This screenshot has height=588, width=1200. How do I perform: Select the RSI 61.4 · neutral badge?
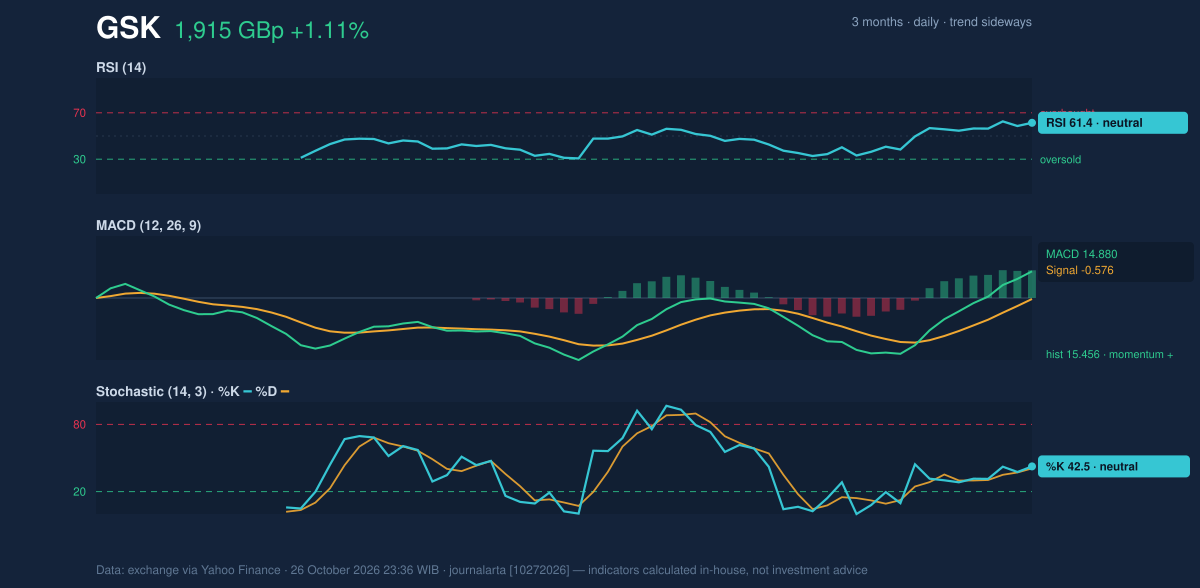[x=1113, y=123]
